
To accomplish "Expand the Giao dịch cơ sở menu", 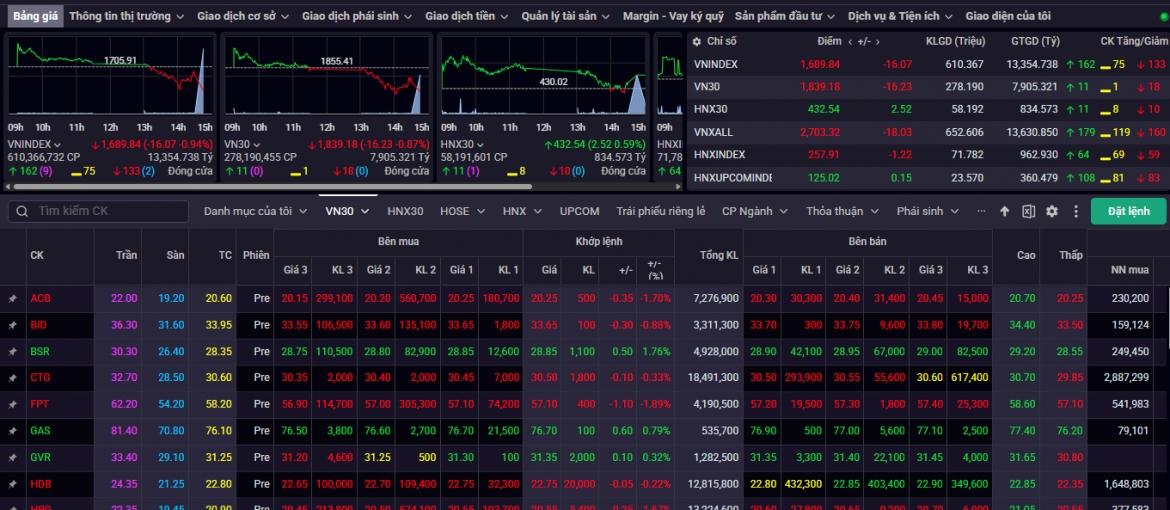I will pyautogui.click(x=243, y=16).
